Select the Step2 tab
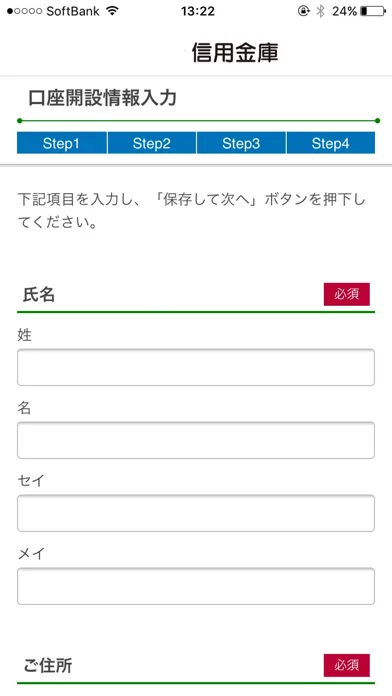Image resolution: width=392 pixels, height=696 pixels. pyautogui.click(x=151, y=143)
